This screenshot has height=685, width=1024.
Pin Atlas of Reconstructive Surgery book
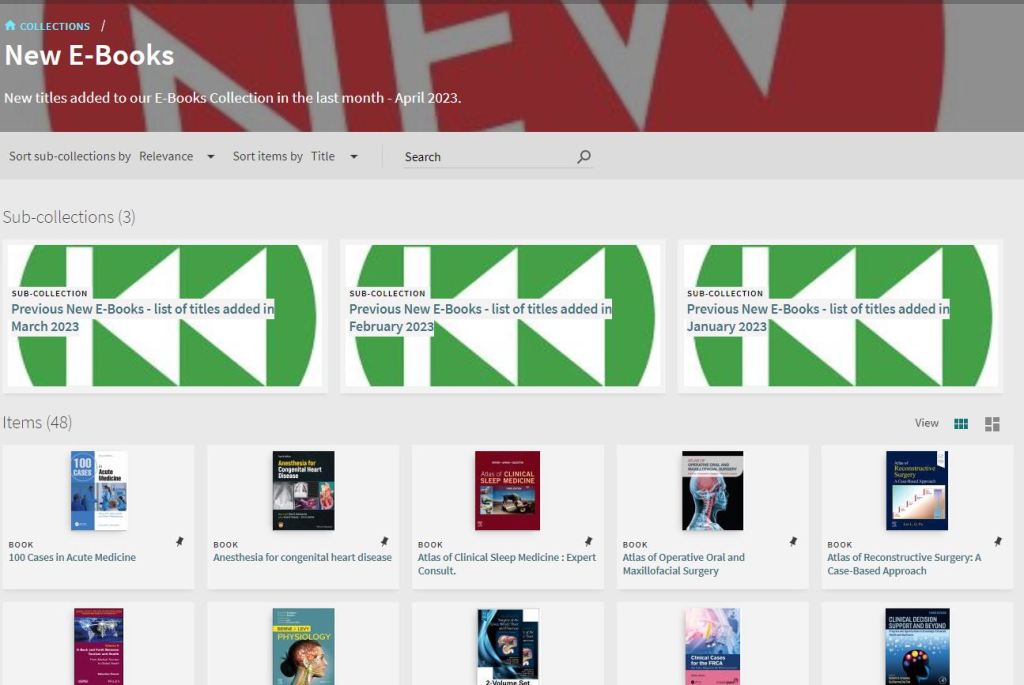point(998,542)
